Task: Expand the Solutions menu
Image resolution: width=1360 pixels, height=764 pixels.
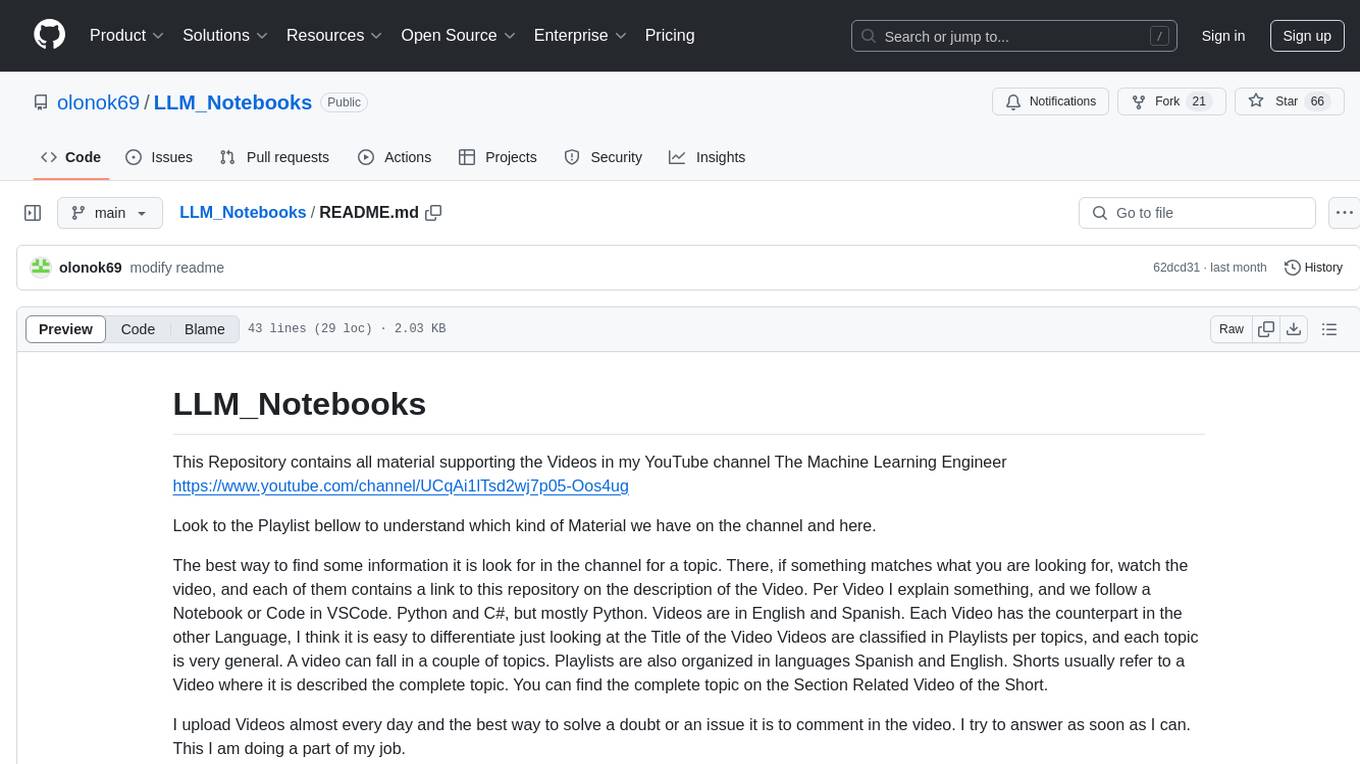Action: click(225, 35)
